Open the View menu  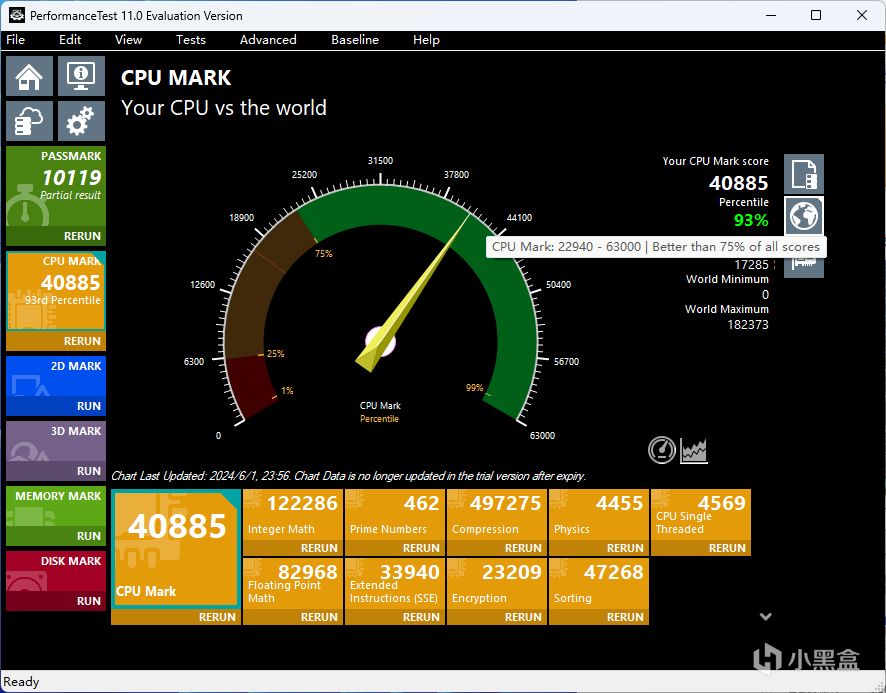point(128,40)
